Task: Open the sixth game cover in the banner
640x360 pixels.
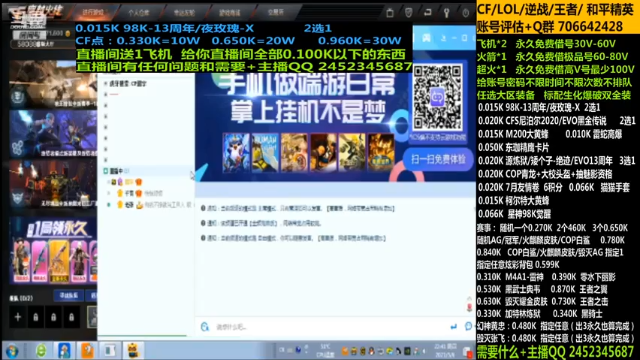Action: tap(381, 152)
